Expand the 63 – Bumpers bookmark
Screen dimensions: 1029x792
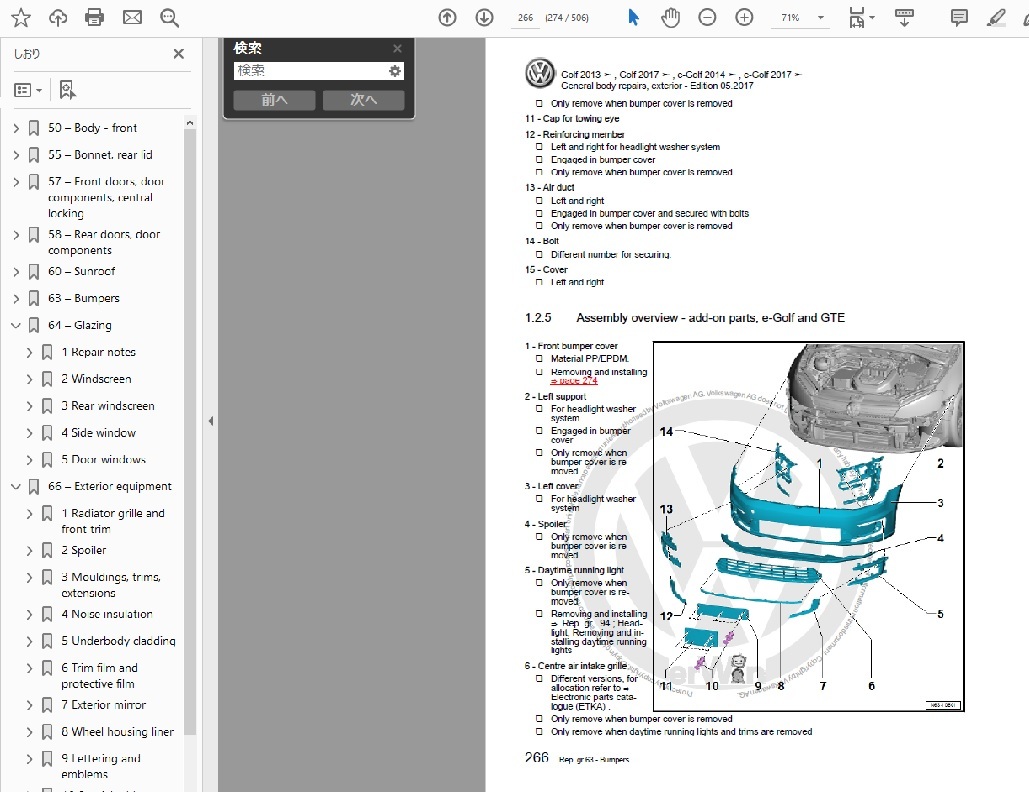pyautogui.click(x=16, y=299)
